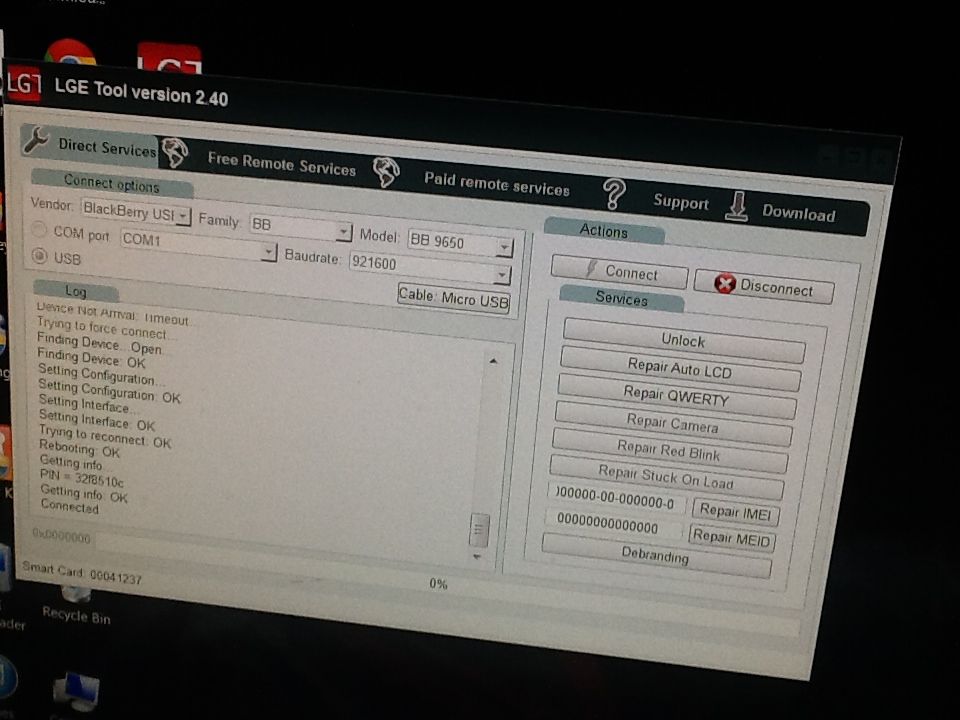Screen dimensions: 960x720
Task: Start the Debranding service
Action: (x=655, y=555)
